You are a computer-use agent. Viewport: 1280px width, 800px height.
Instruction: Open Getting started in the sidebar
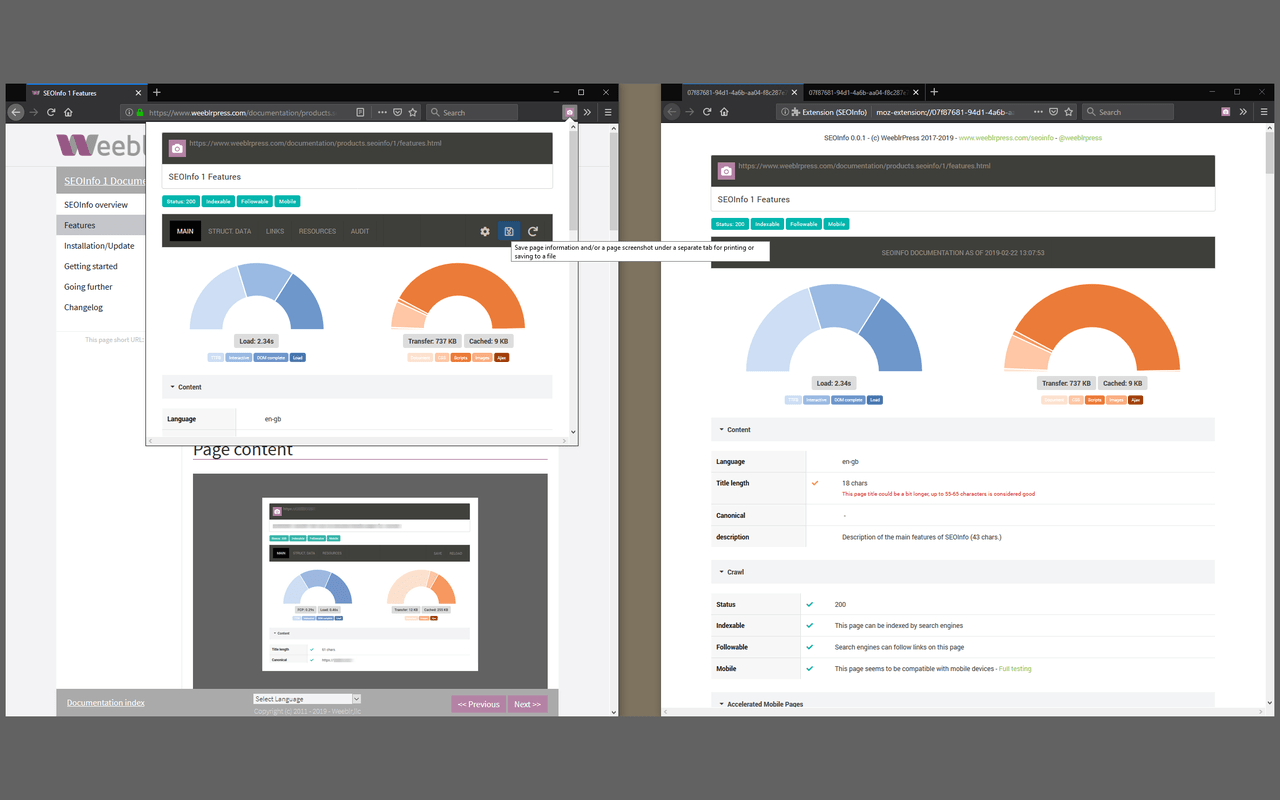pyautogui.click(x=91, y=267)
